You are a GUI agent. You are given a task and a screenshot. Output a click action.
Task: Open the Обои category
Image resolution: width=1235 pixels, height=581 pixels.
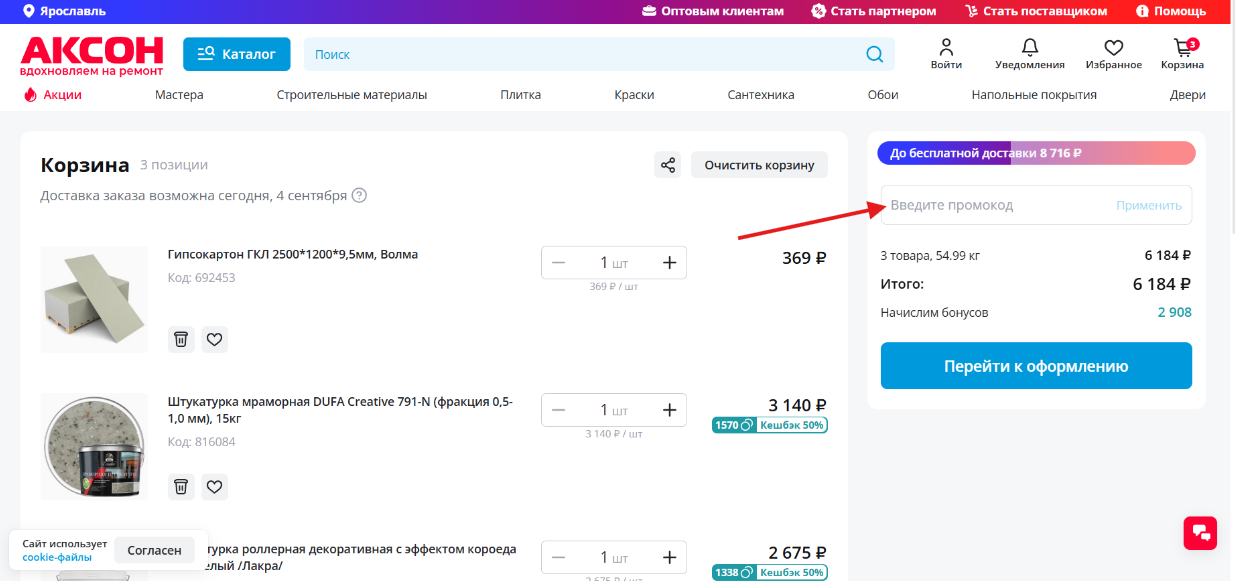pyautogui.click(x=883, y=95)
